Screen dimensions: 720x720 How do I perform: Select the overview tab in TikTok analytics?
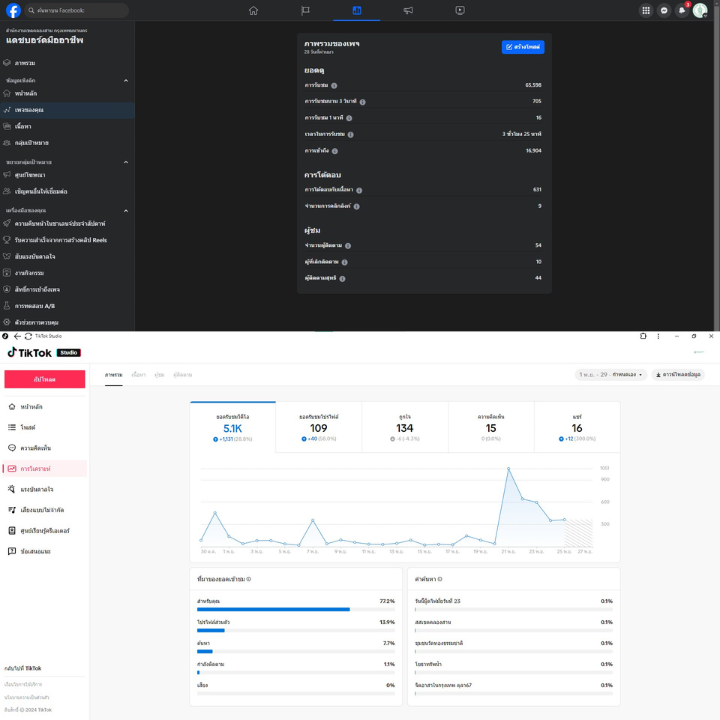[113, 375]
